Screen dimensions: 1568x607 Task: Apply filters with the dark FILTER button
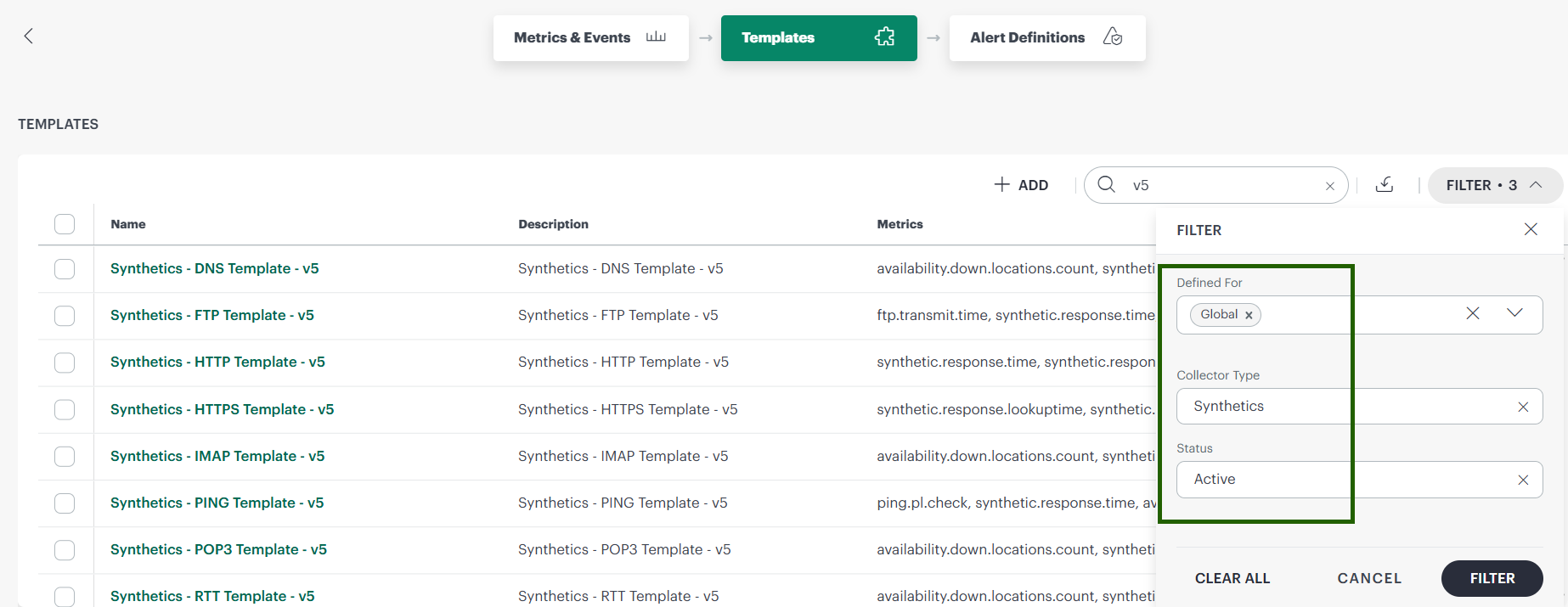[1492, 578]
